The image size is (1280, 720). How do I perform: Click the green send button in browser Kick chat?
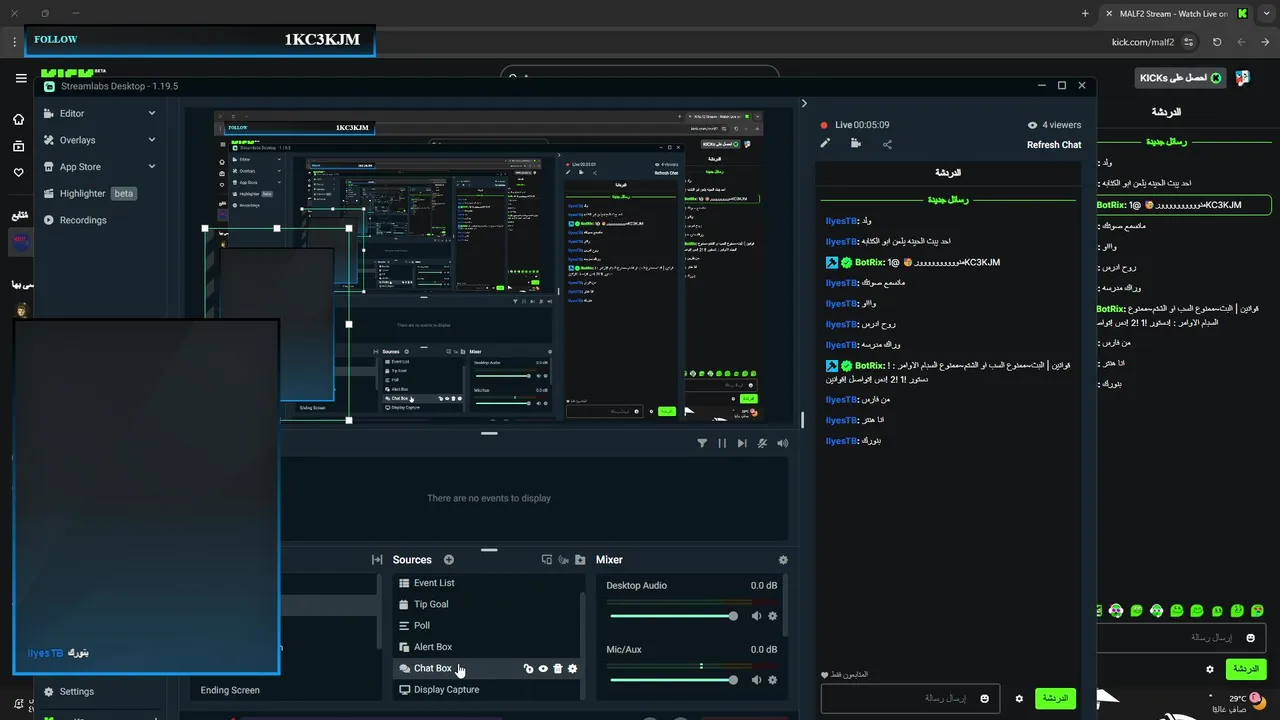pyautogui.click(x=1246, y=668)
